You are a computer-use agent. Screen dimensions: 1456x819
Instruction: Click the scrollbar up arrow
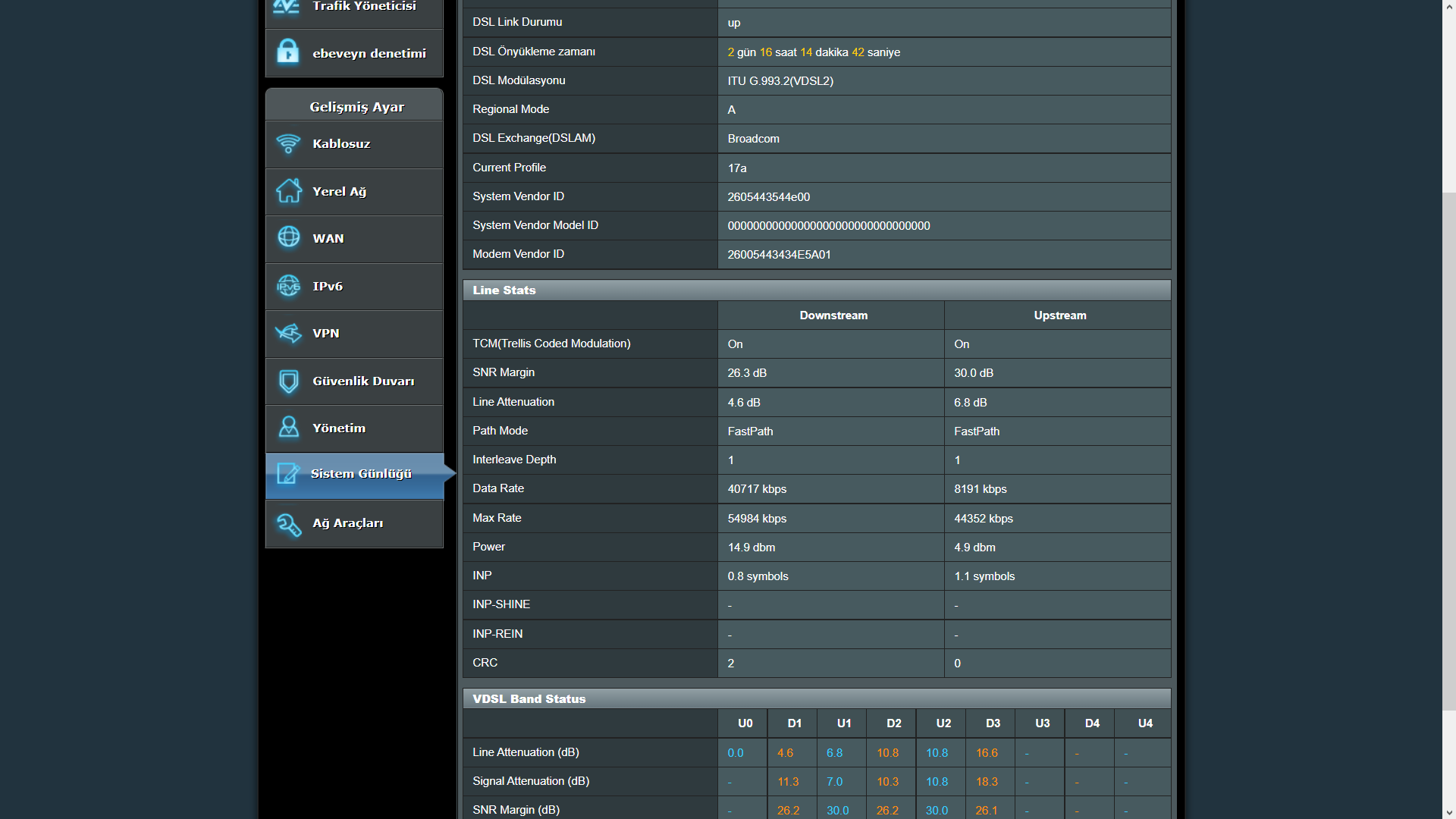point(1448,6)
